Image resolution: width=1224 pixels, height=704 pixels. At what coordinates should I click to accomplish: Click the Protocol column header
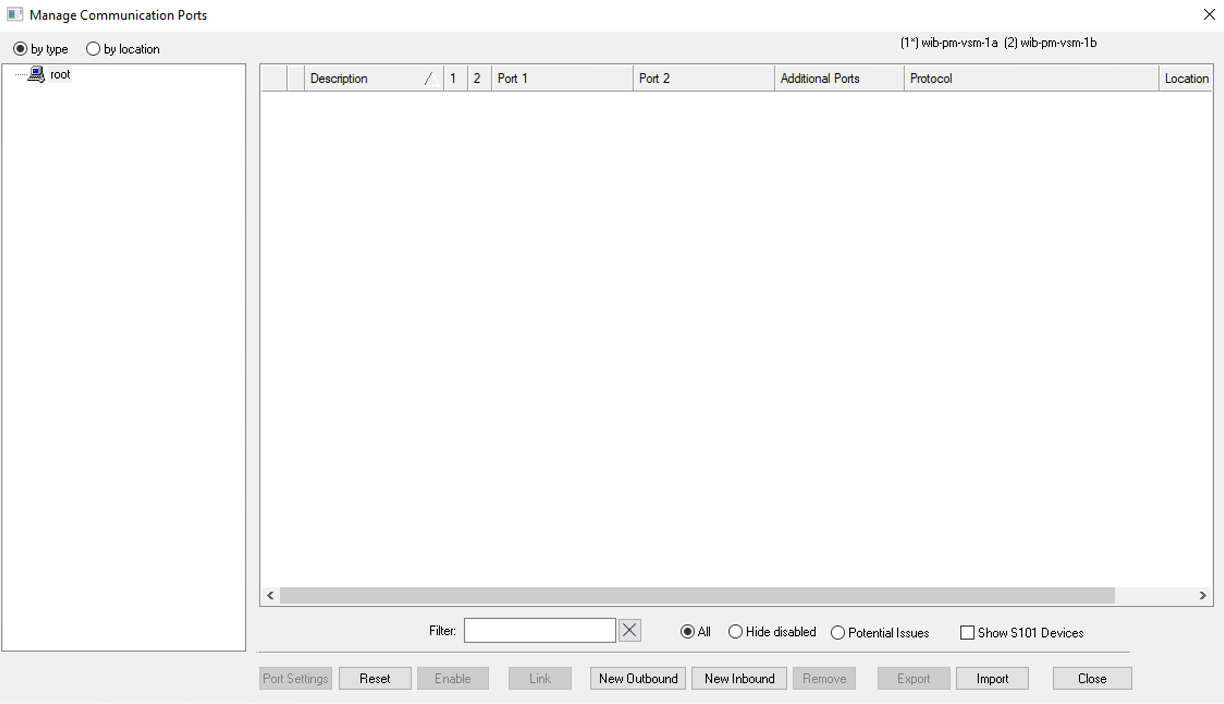pos(1030,79)
